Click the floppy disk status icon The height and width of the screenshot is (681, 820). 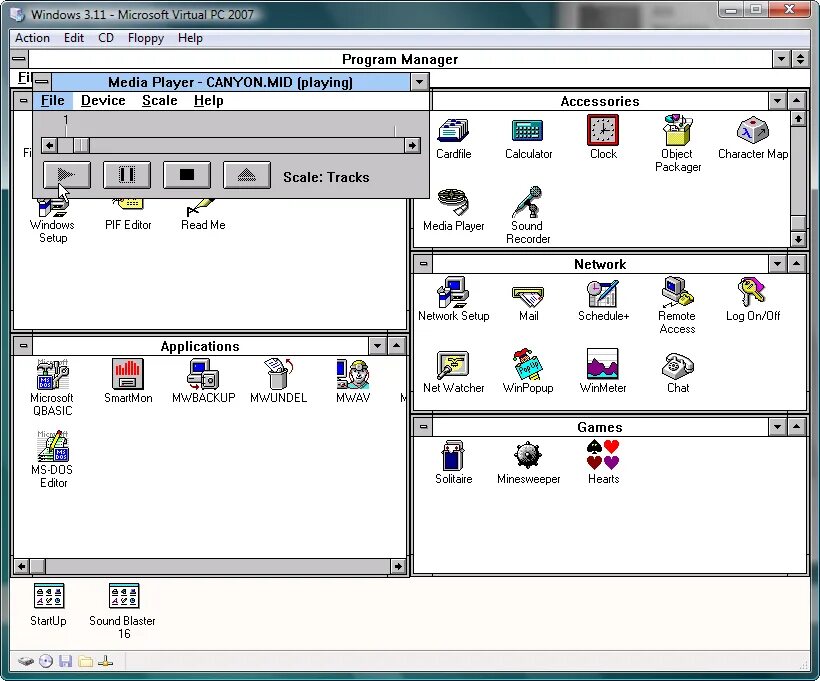pyautogui.click(x=65, y=662)
